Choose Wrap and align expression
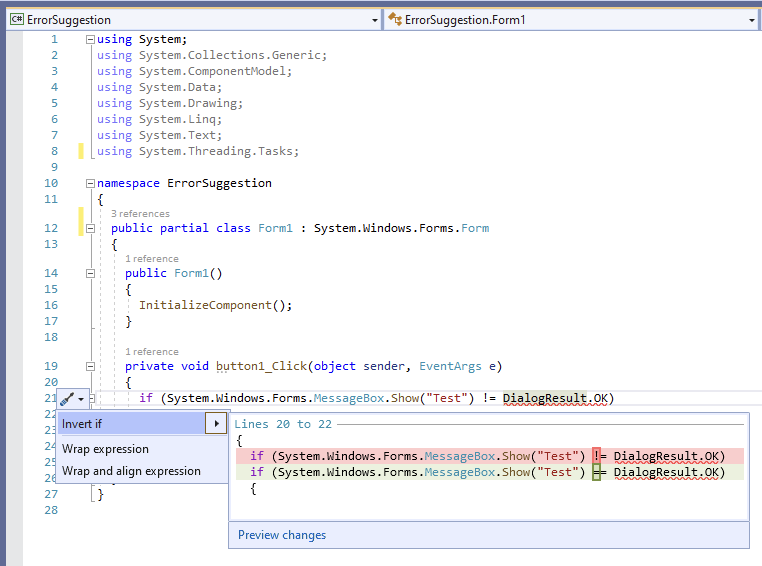This screenshot has width=762, height=566. click(x=131, y=471)
